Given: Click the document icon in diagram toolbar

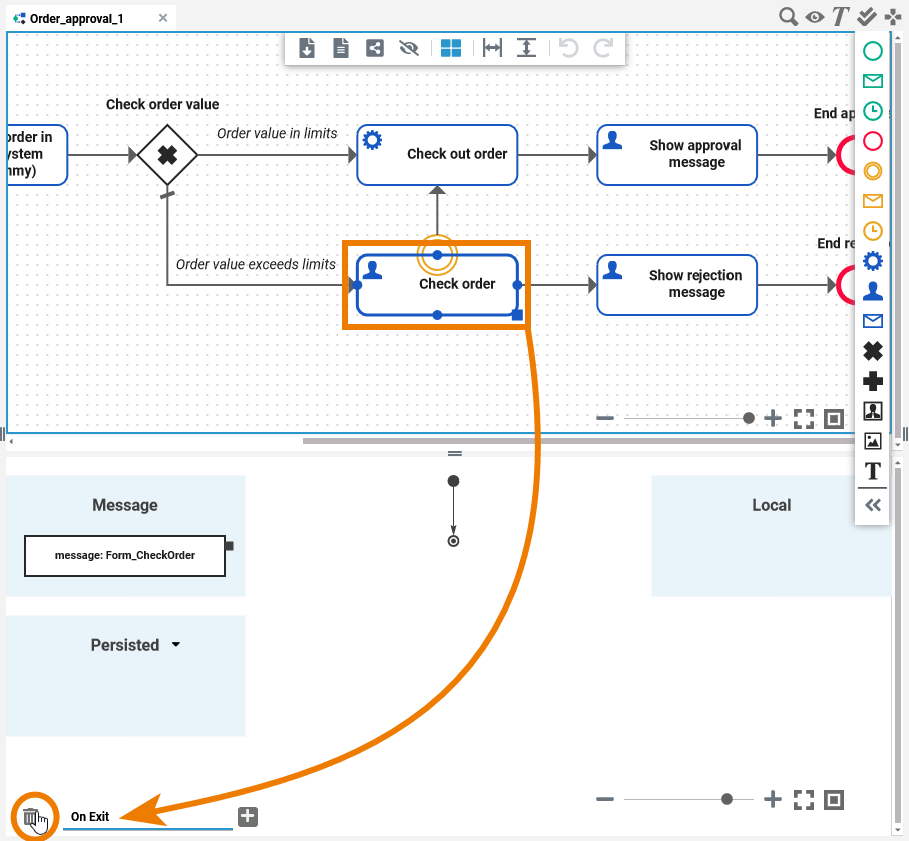Looking at the screenshot, I should tap(341, 48).
